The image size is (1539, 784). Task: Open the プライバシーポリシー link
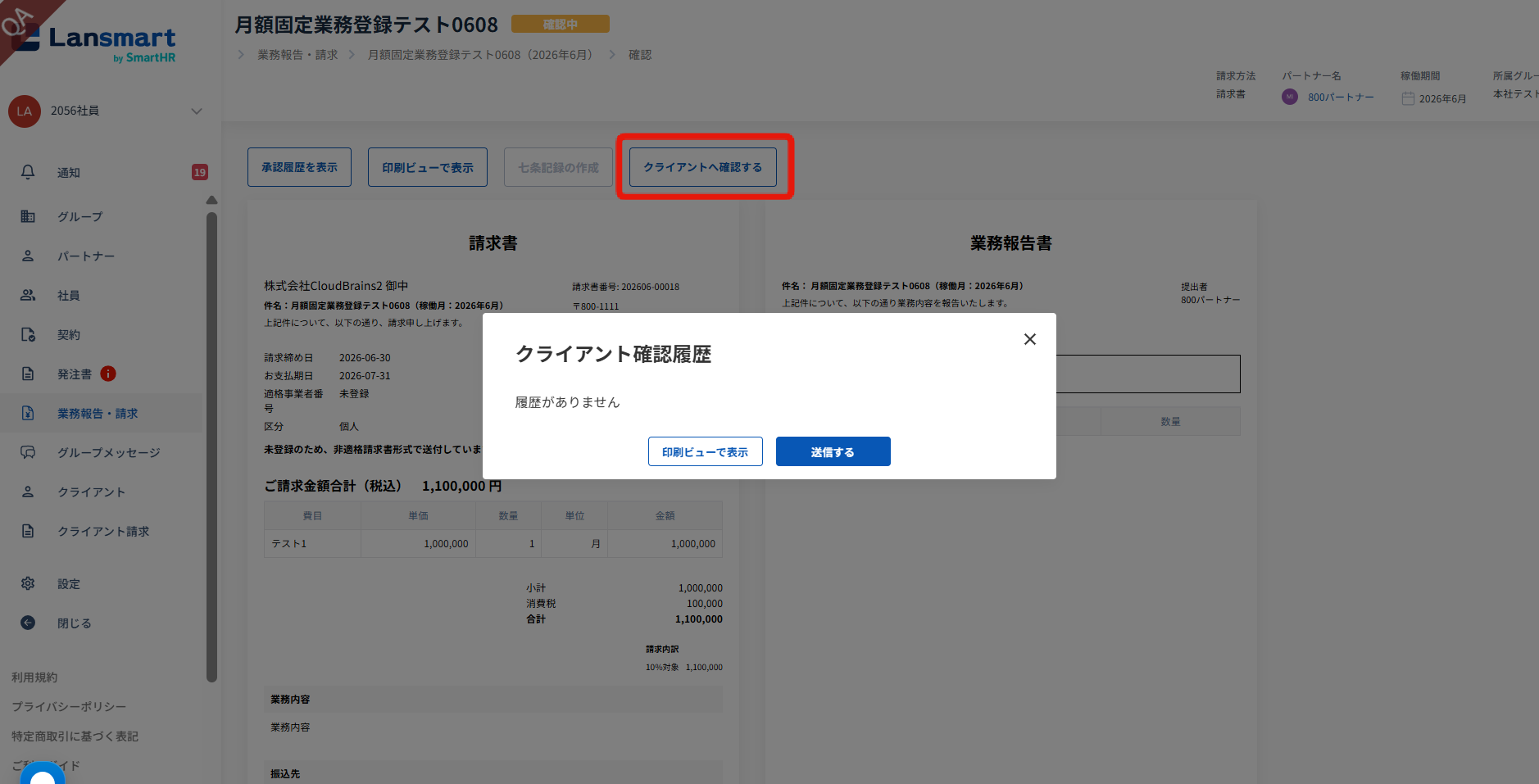click(x=69, y=706)
